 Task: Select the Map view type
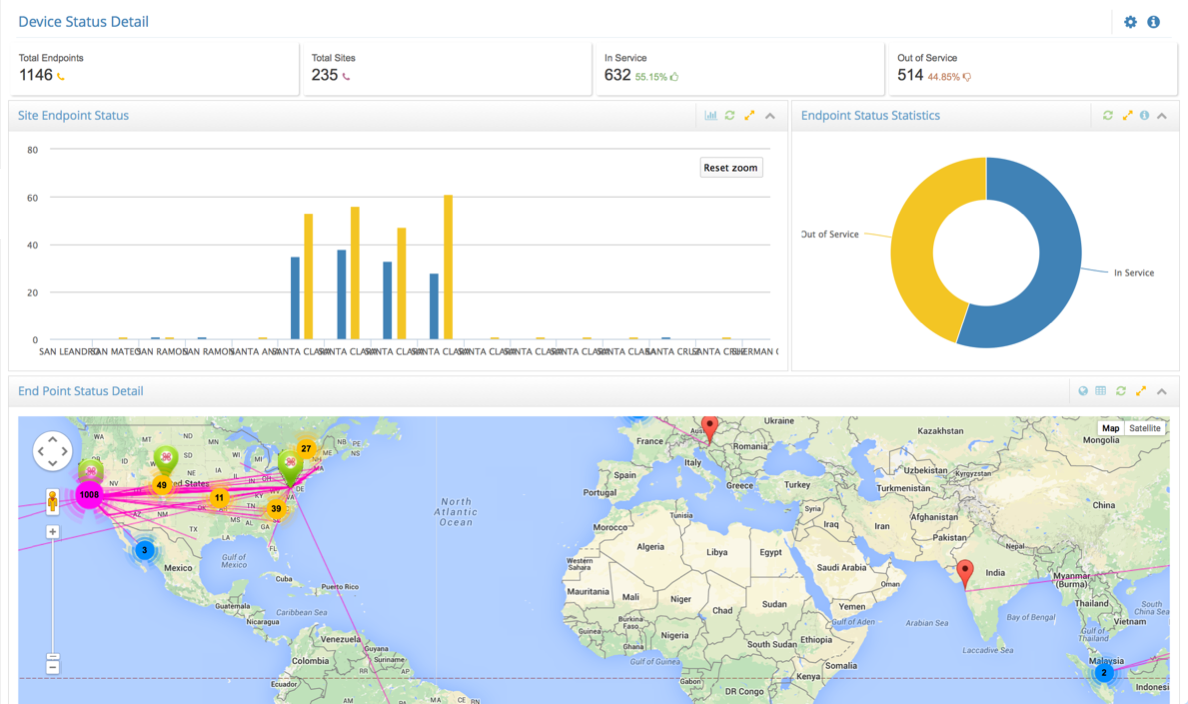1110,428
